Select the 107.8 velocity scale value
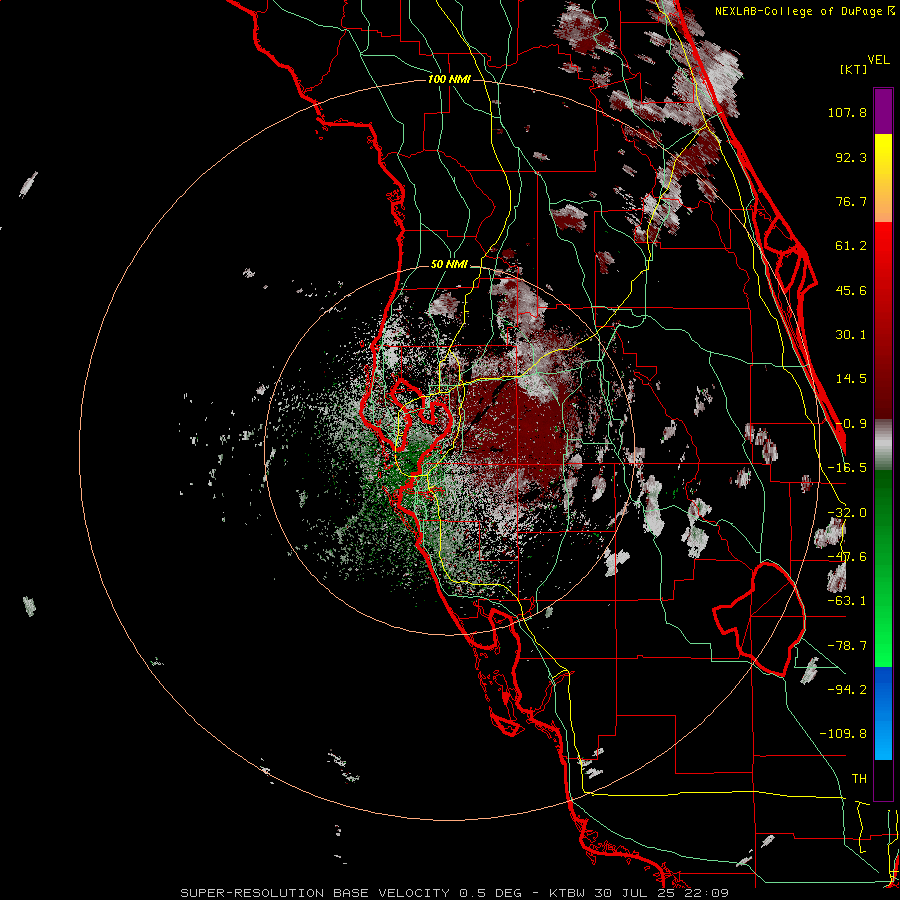Image resolution: width=900 pixels, height=900 pixels. [x=847, y=112]
